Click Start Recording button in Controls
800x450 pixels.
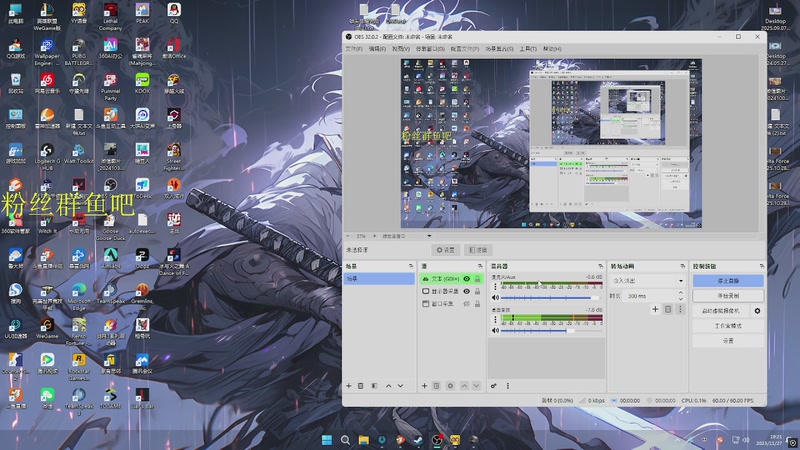click(x=728, y=296)
